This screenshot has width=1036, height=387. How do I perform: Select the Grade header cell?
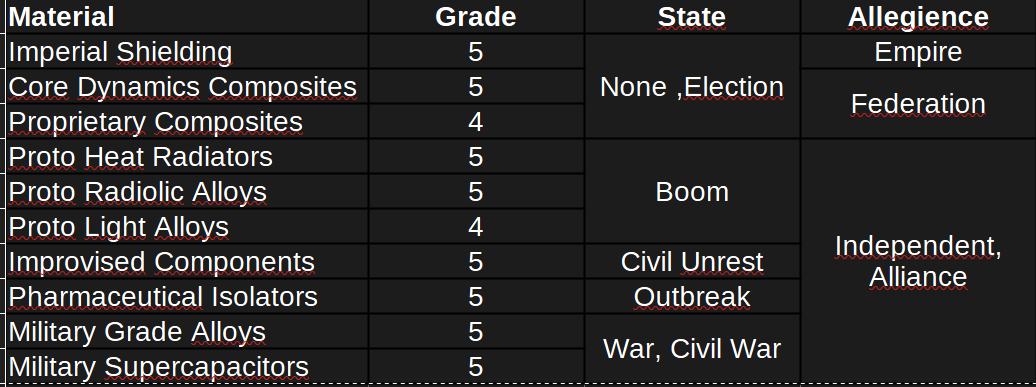point(476,17)
